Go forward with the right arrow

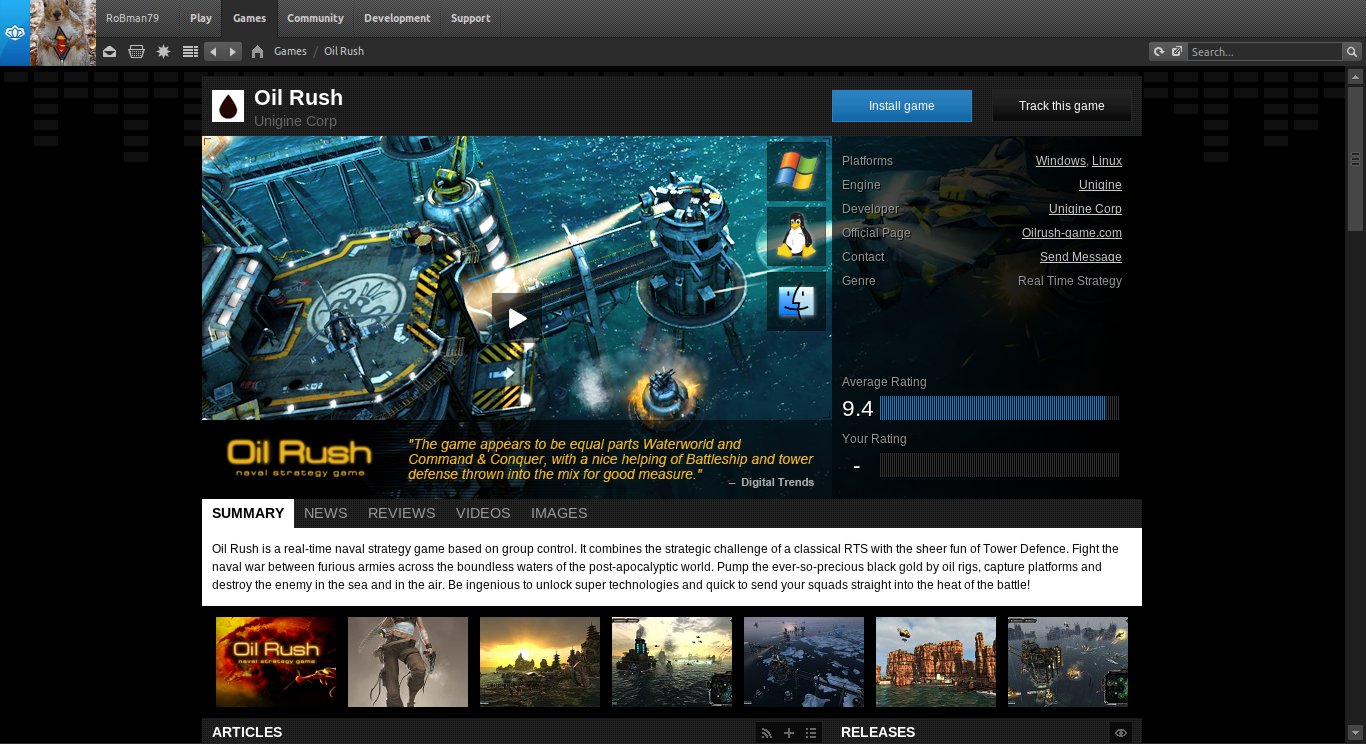(233, 51)
